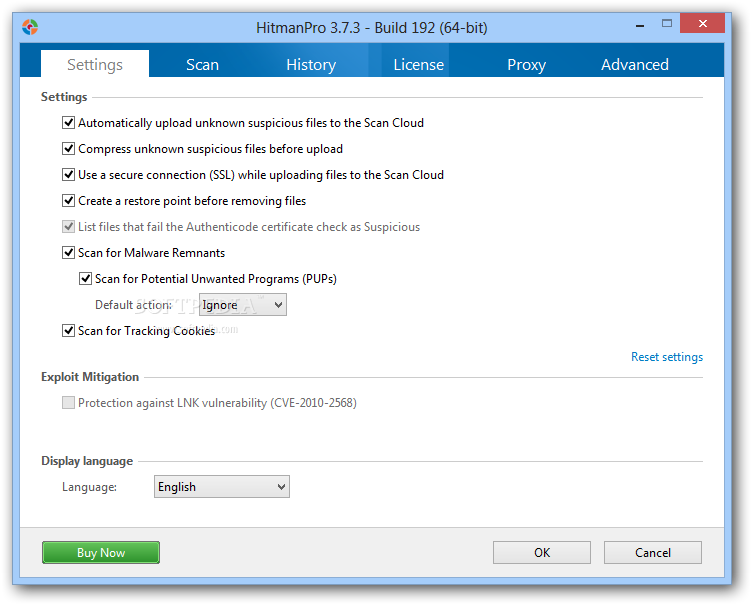Go to the License tab
This screenshot has width=752, height=605.
pos(418,65)
